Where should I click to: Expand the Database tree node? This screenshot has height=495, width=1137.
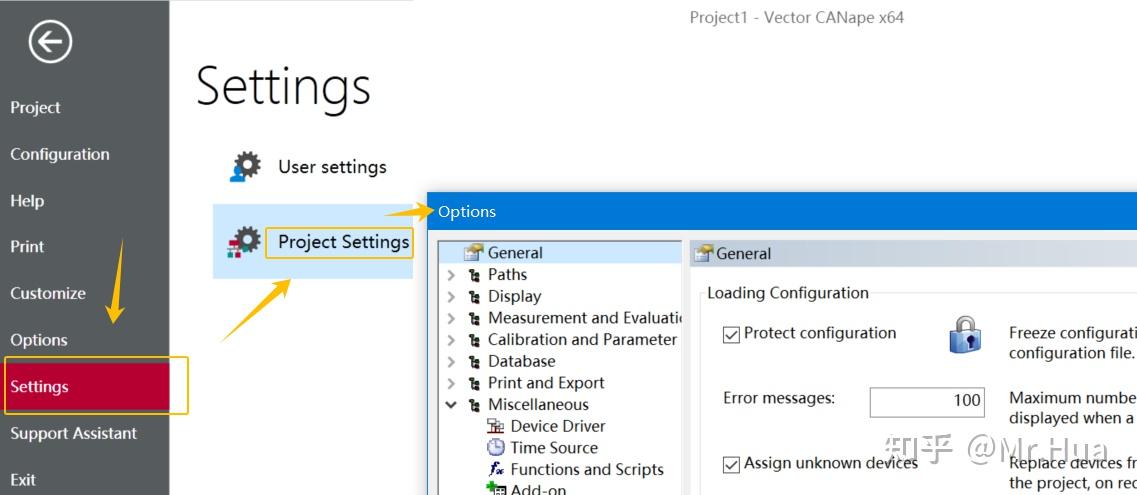tap(451, 362)
